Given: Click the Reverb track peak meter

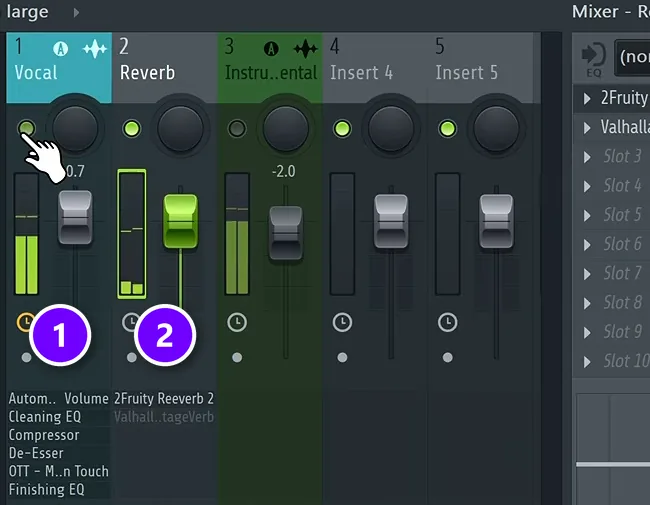Looking at the screenshot, I should [x=132, y=234].
